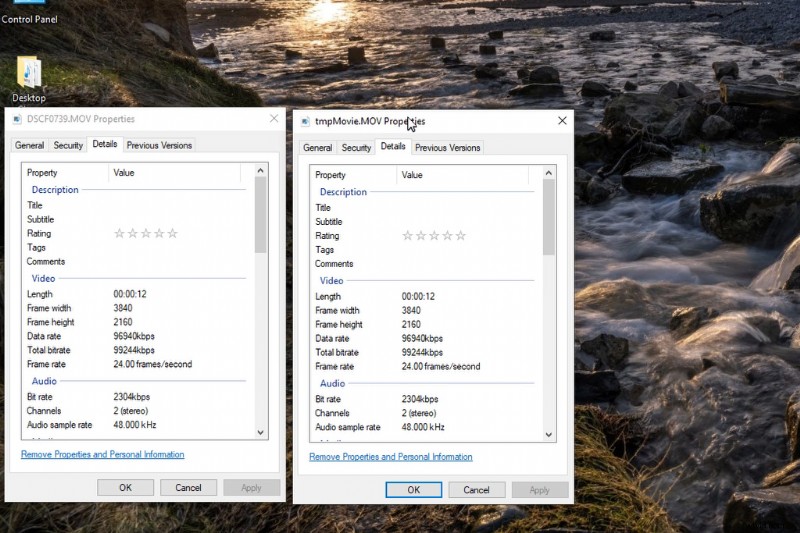Set fifth rating star in tmpMovie.MOV Properties
Viewport: 800px width, 533px height.
click(460, 236)
